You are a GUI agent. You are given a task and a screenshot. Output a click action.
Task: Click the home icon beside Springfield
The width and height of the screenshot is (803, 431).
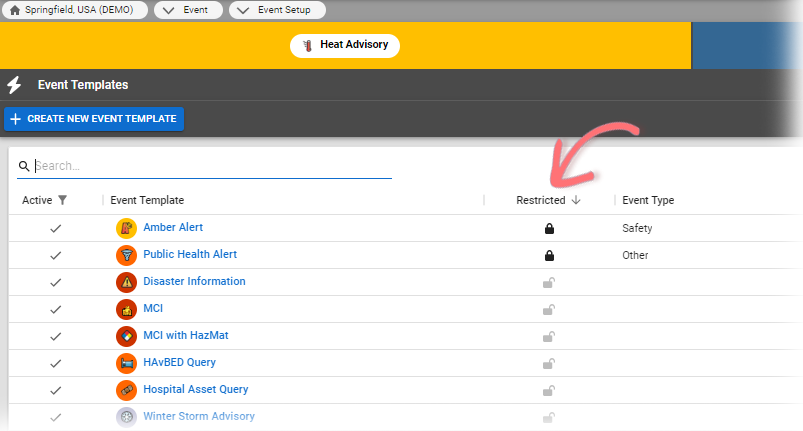tap(15, 10)
